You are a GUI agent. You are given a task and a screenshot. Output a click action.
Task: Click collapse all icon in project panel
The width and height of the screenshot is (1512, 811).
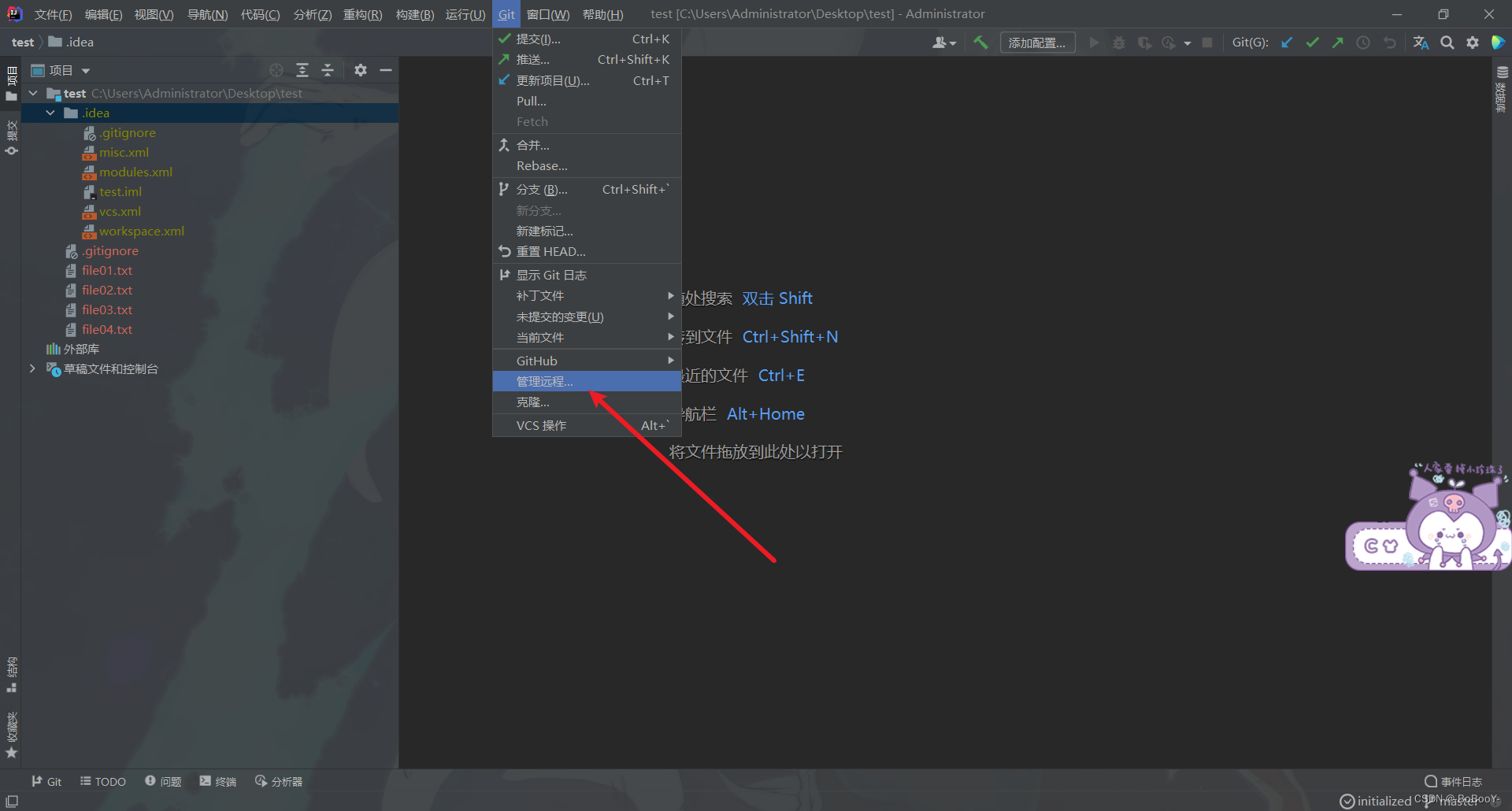328,70
